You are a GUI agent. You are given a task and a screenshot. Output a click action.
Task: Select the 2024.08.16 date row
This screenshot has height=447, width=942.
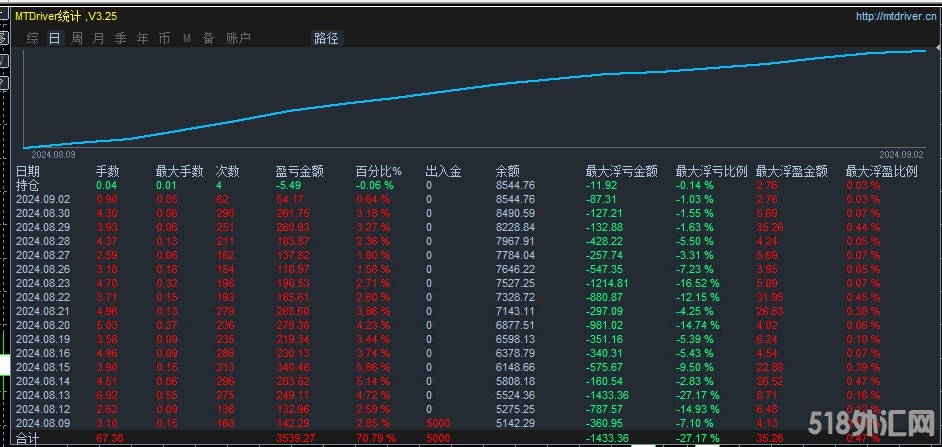[43, 353]
